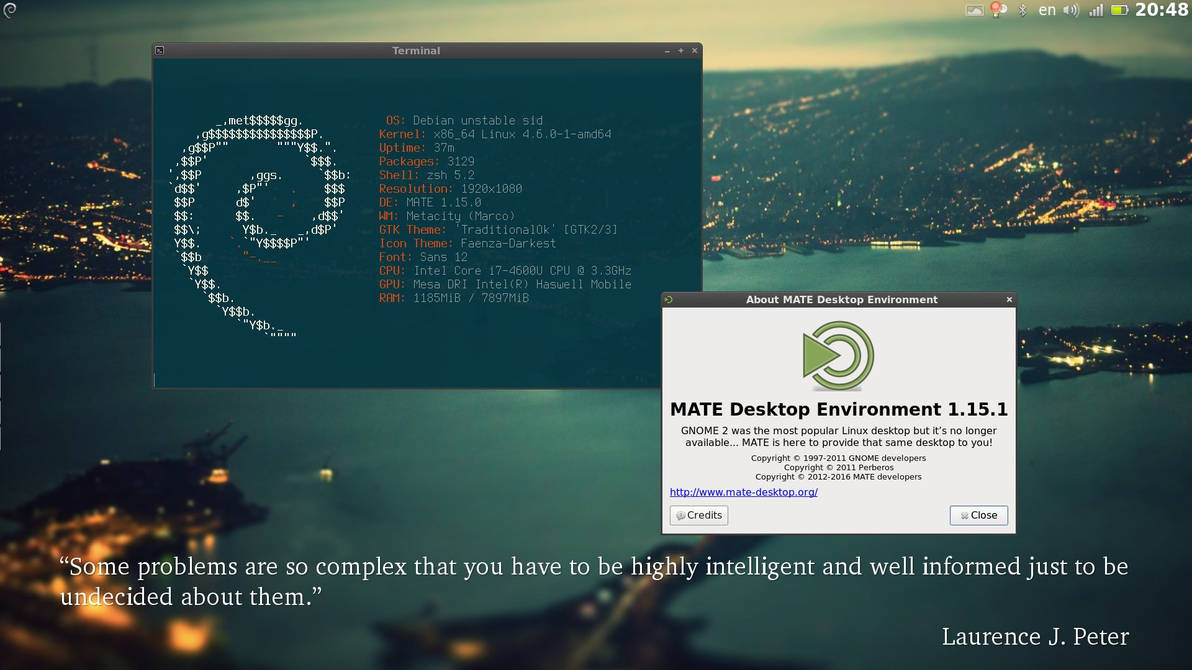The image size is (1192, 670).
Task: Click the 'Icon Theme: Faenza-Darkest' line
Action: click(x=468, y=243)
